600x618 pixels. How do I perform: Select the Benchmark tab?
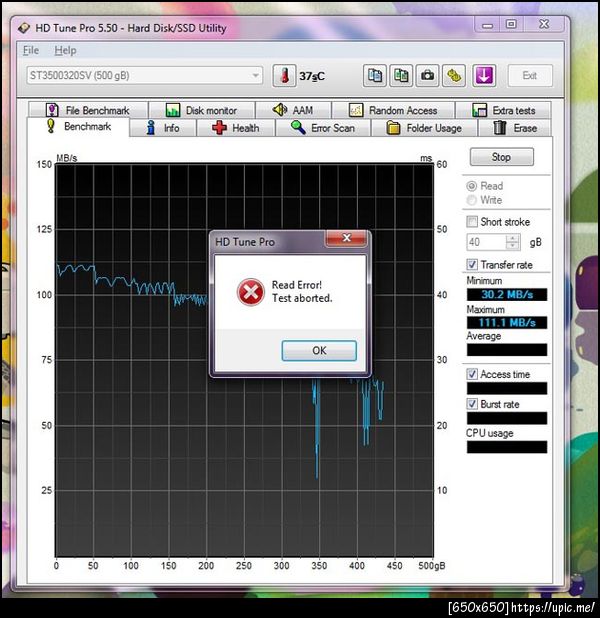tap(78, 127)
